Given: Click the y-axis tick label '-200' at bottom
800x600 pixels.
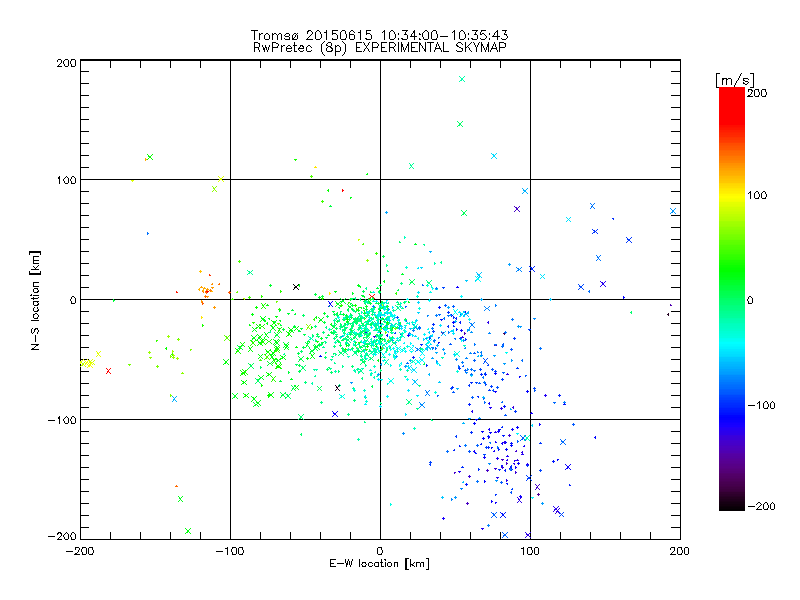Looking at the screenshot, I should click(x=62, y=536).
